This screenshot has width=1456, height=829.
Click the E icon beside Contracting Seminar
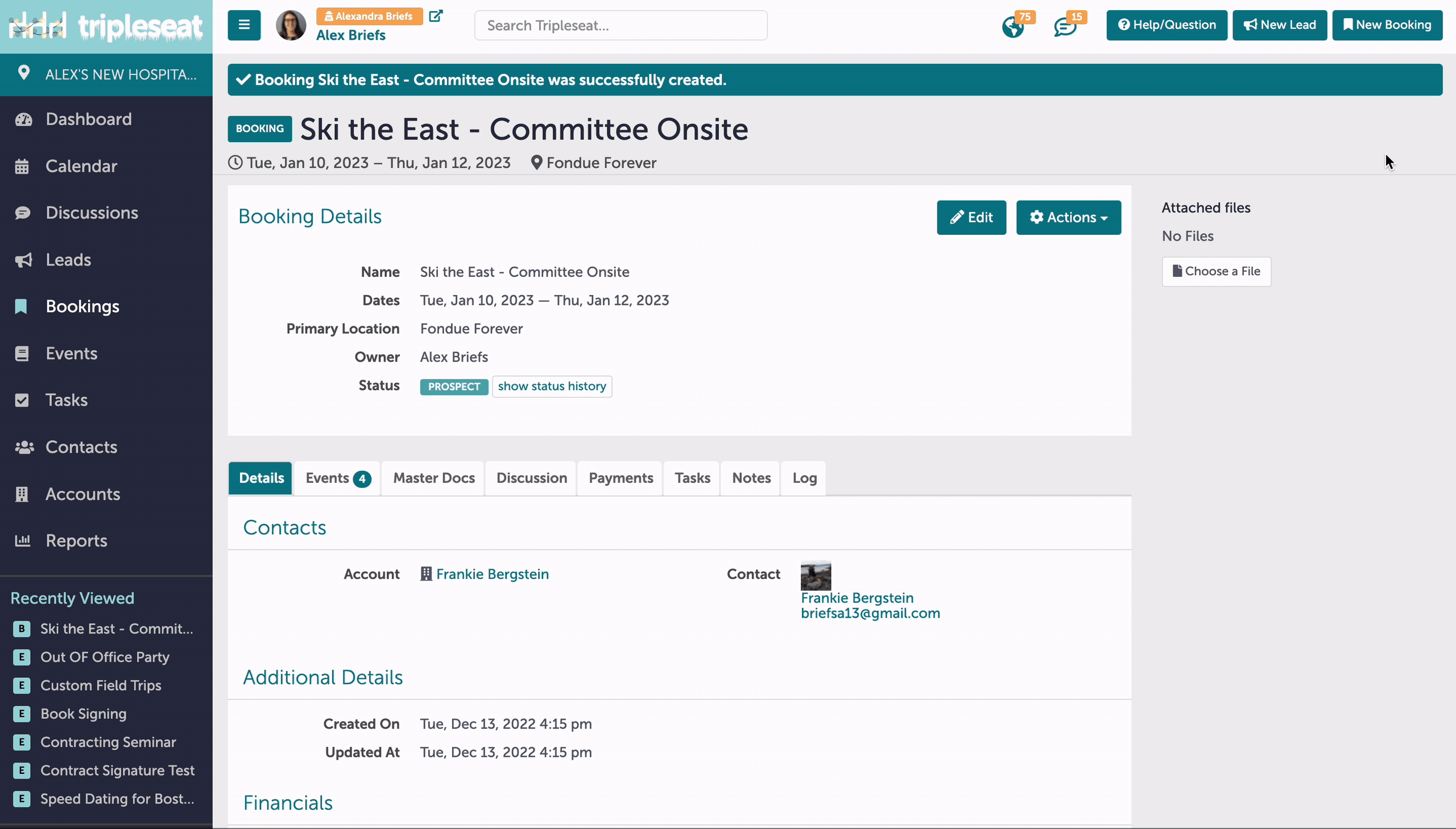[22, 742]
